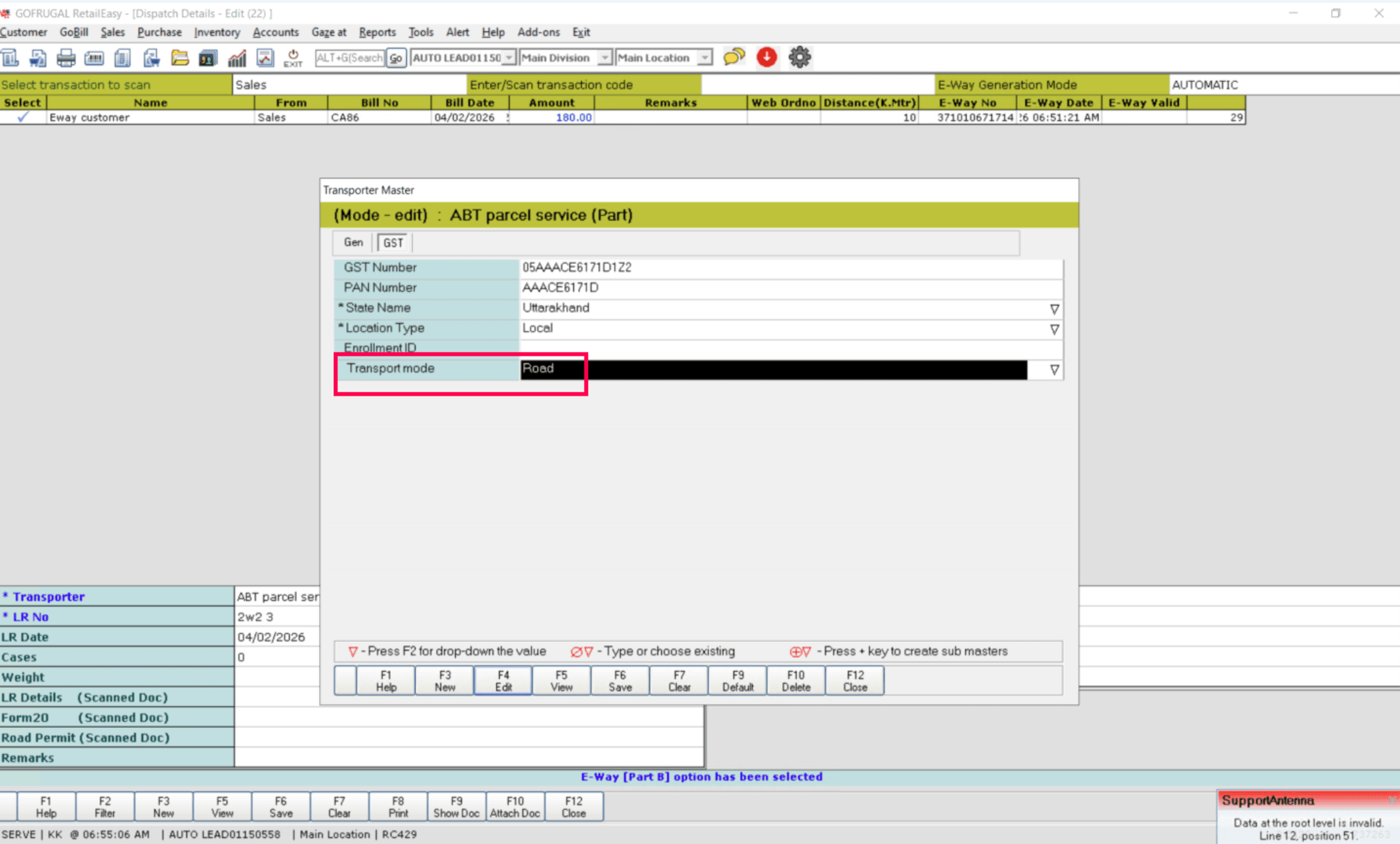Open the chat bubbles icon
Viewport: 1400px width, 844px height.
click(x=733, y=57)
